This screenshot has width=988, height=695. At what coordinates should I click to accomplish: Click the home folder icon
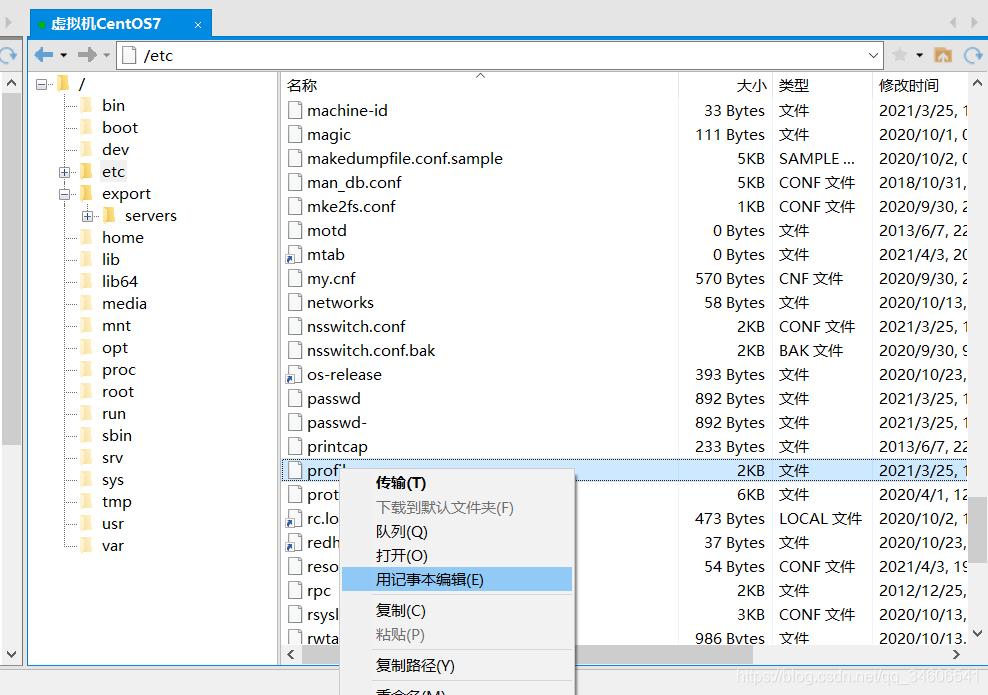tap(943, 55)
